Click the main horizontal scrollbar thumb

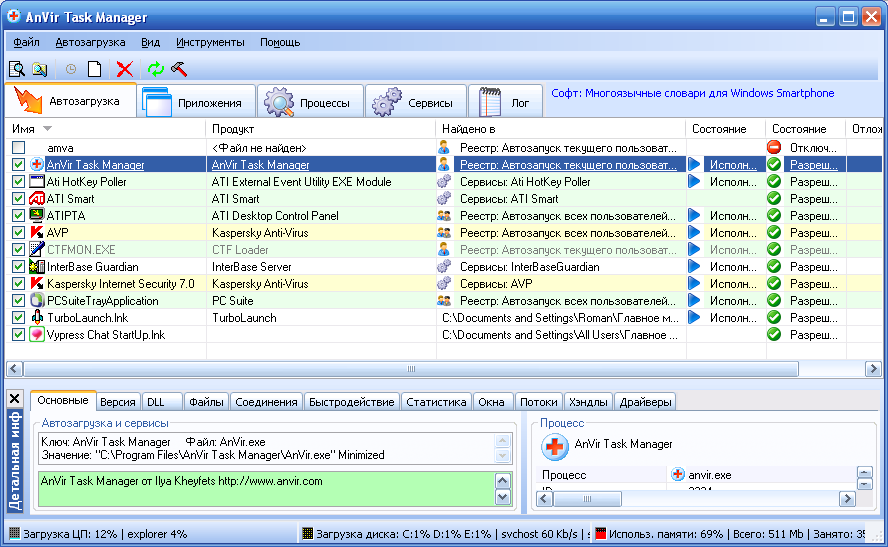pyautogui.click(x=411, y=369)
